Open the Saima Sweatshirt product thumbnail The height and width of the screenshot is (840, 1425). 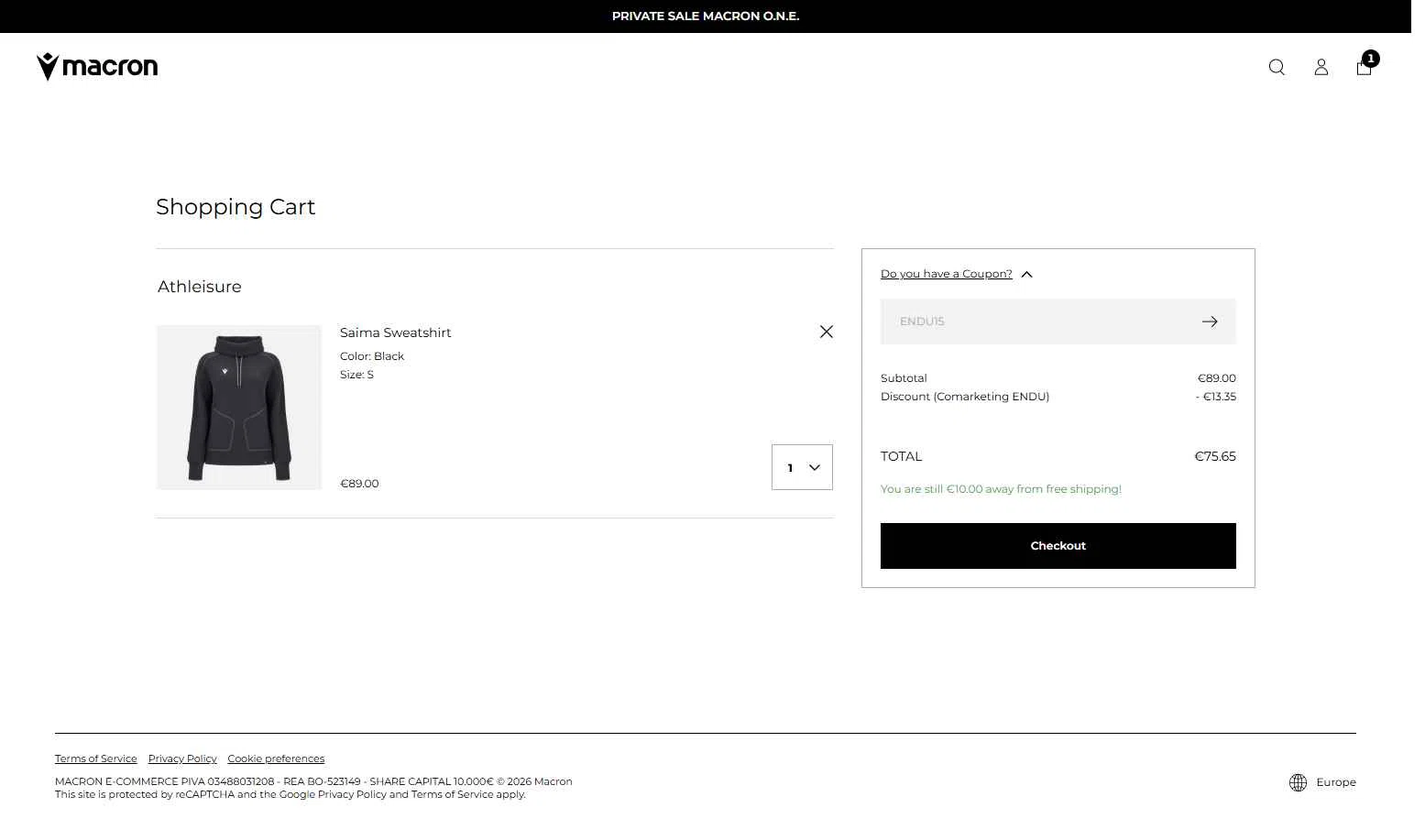pyautogui.click(x=238, y=408)
